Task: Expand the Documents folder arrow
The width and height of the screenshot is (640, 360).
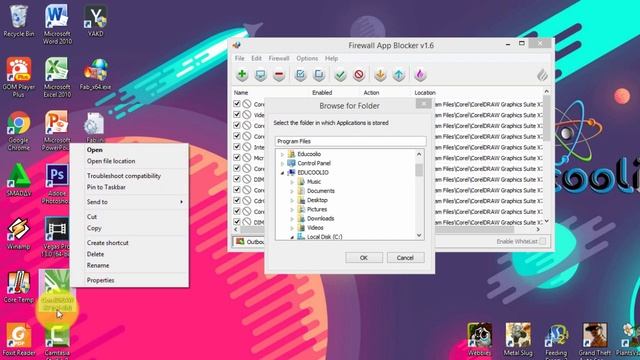Action: 292,191
